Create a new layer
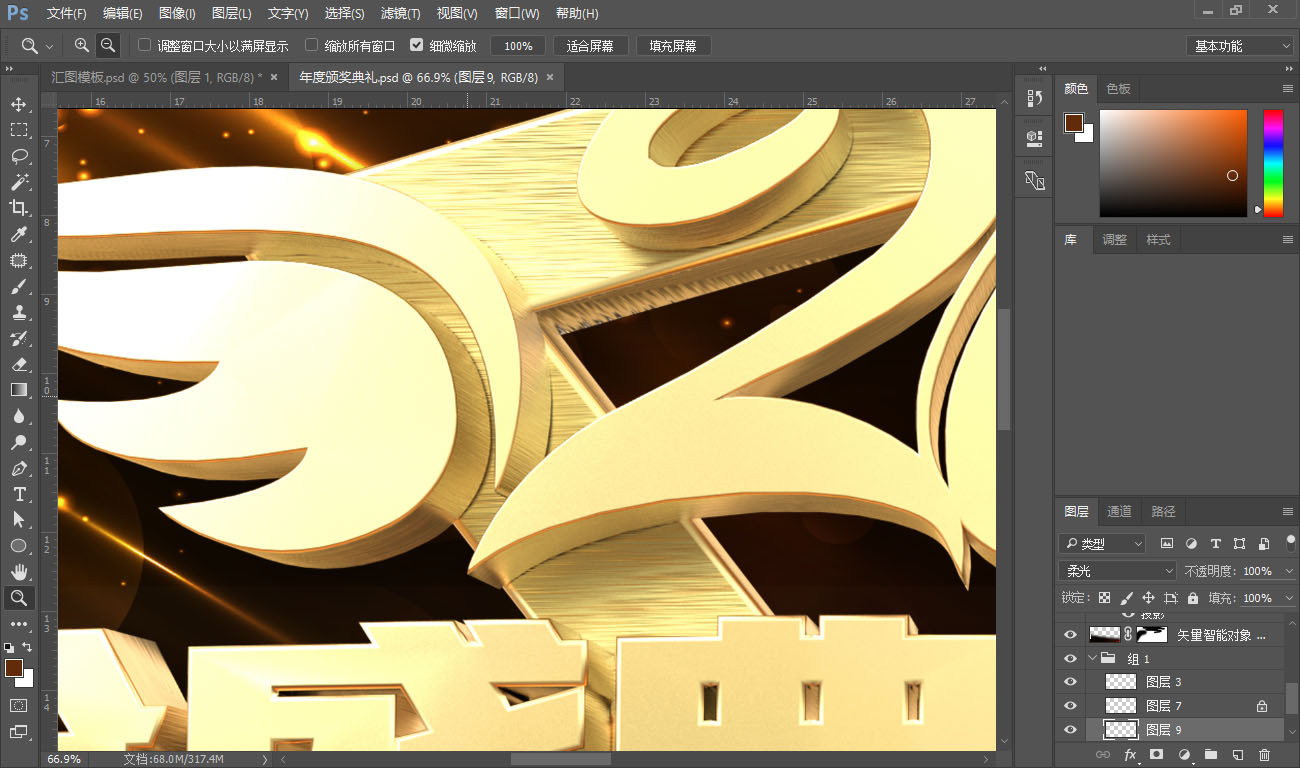The height and width of the screenshot is (768, 1300). [x=1237, y=755]
